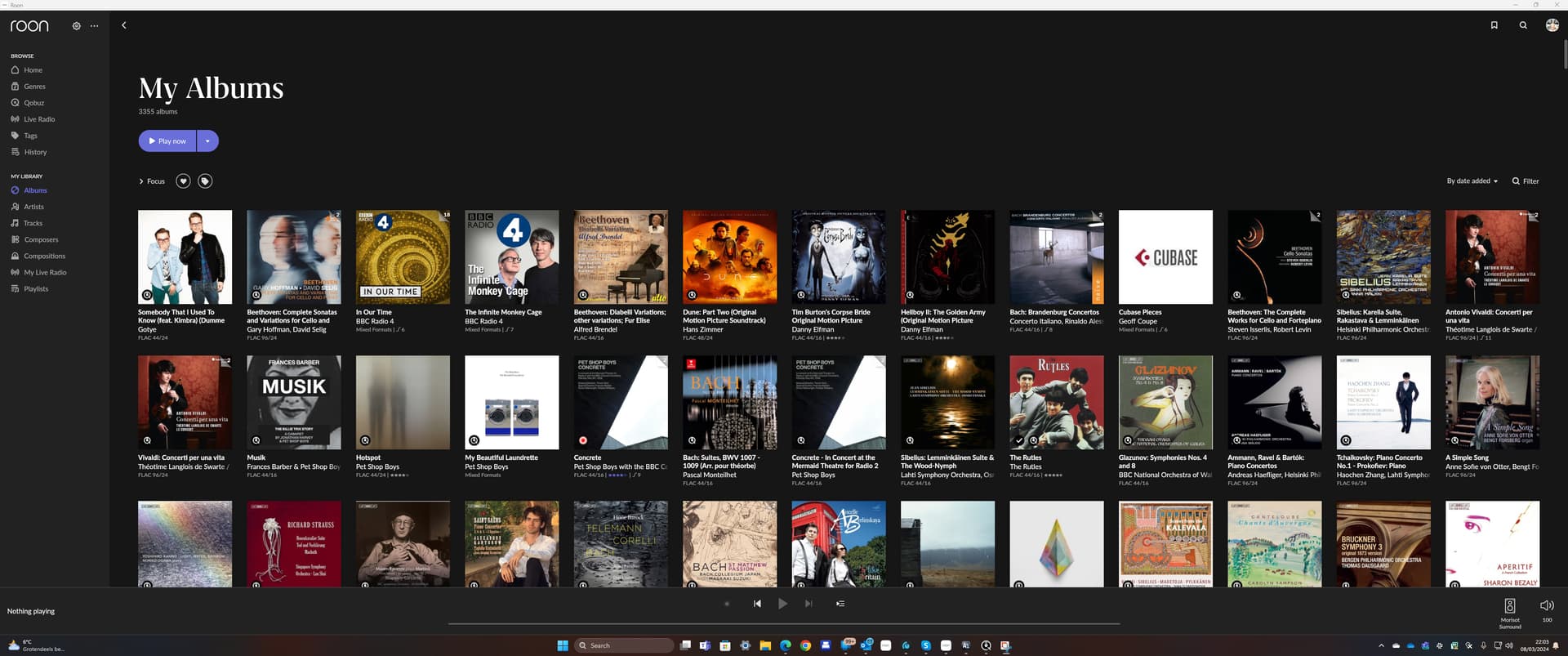1568x656 pixels.
Task: Click the Roon logo
Action: pos(29,26)
